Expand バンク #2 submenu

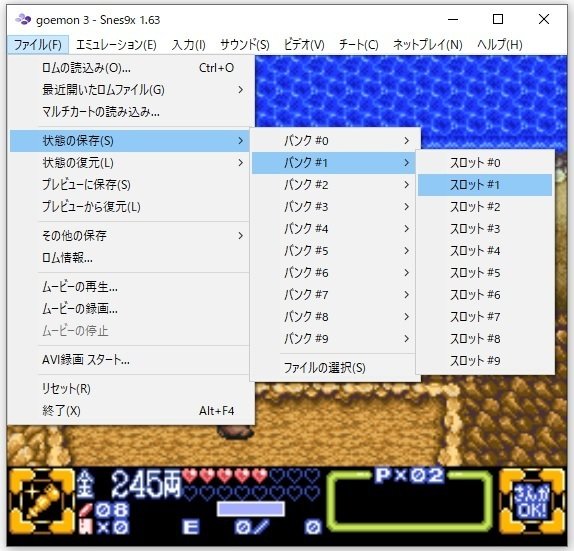coord(333,185)
